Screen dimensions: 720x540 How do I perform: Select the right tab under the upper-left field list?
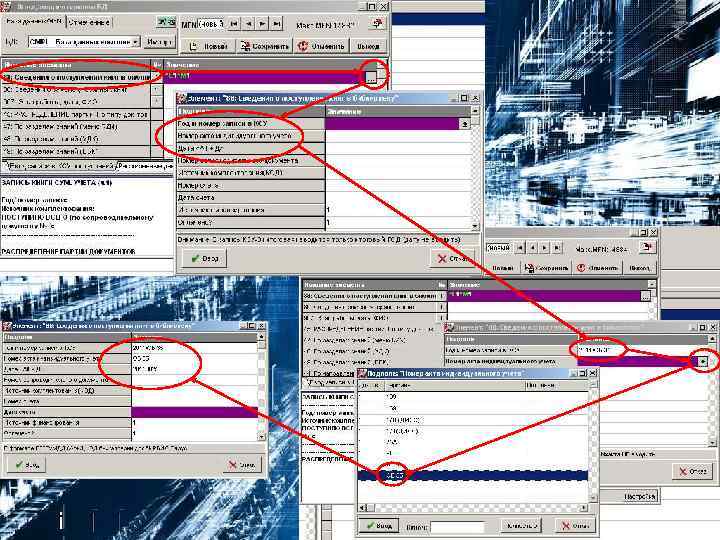(145, 166)
